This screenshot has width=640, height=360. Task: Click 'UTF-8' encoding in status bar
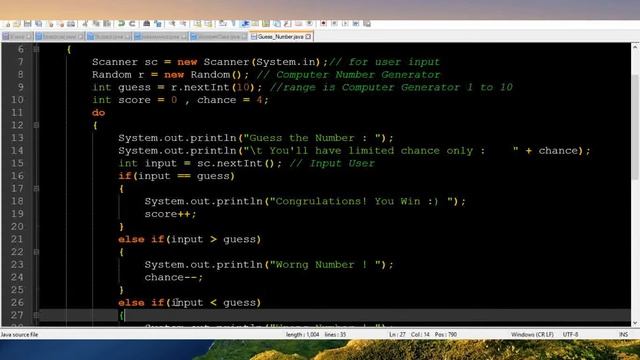(x=570, y=334)
